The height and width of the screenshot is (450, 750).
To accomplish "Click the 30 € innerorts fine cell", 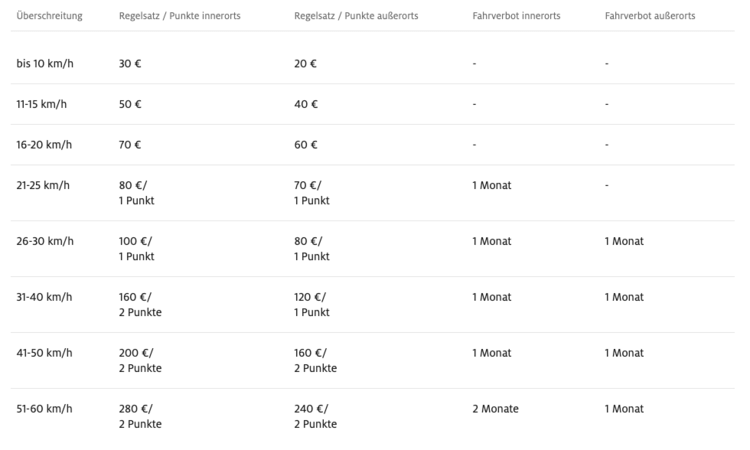I will (x=130, y=63).
